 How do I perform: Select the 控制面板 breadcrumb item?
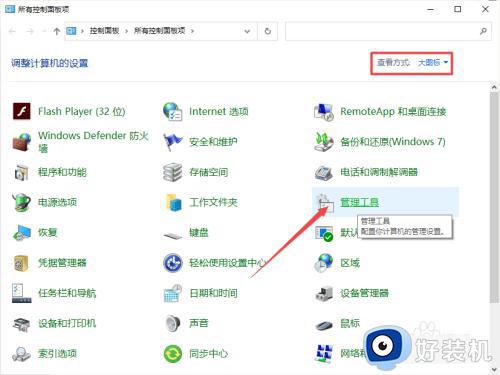[x=104, y=31]
